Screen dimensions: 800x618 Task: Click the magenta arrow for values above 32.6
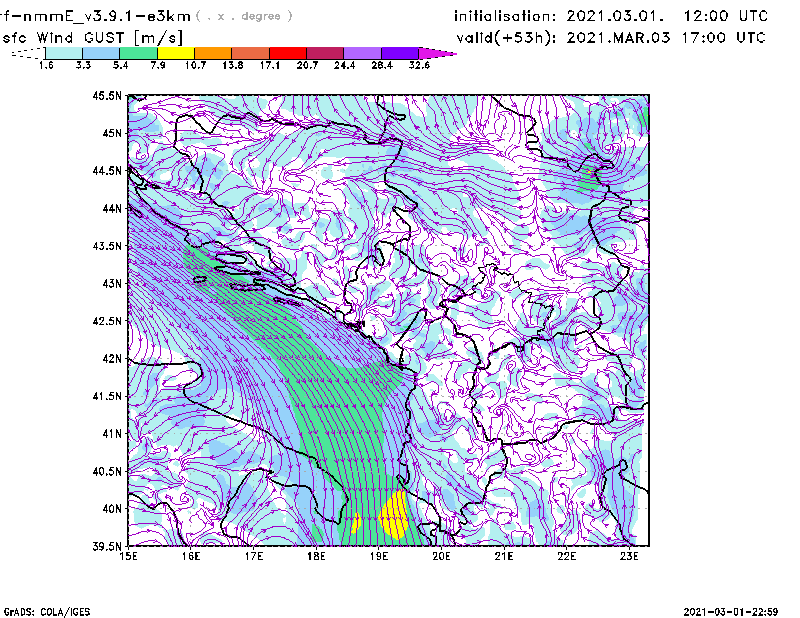click(436, 53)
